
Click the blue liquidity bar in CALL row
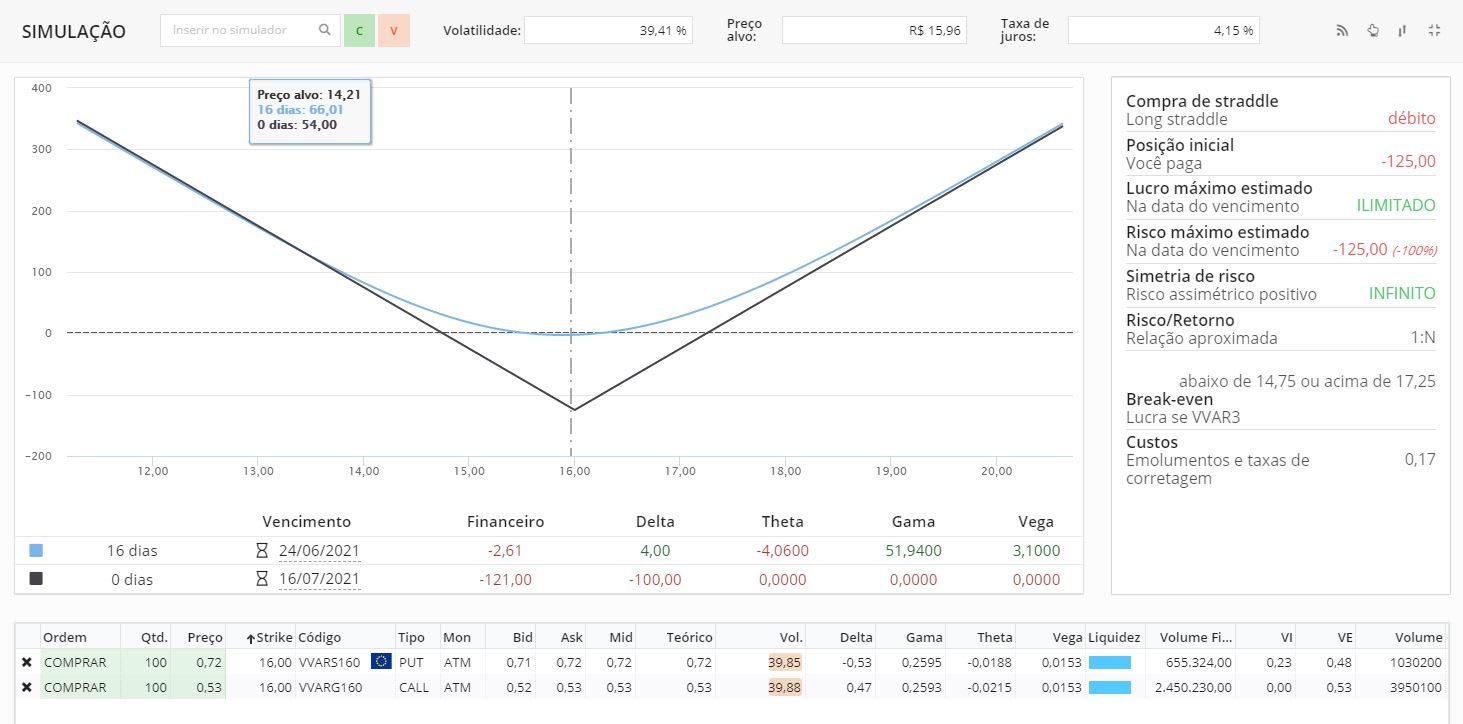(x=1110, y=687)
